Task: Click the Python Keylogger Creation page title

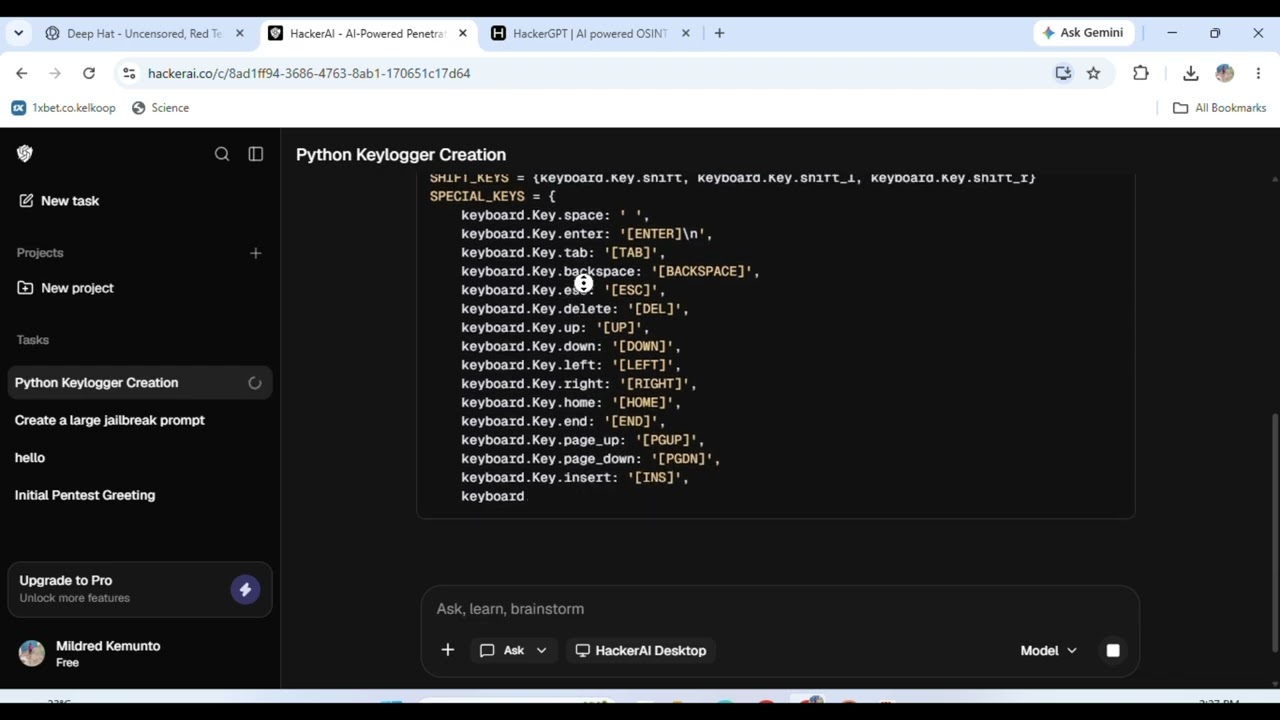Action: [x=401, y=155]
